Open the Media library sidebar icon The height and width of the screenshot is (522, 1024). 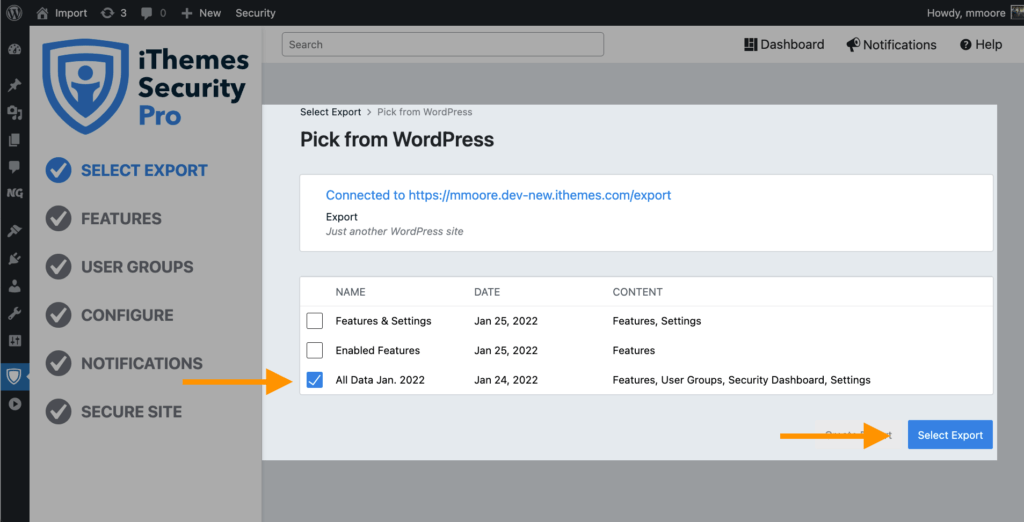click(x=14, y=113)
